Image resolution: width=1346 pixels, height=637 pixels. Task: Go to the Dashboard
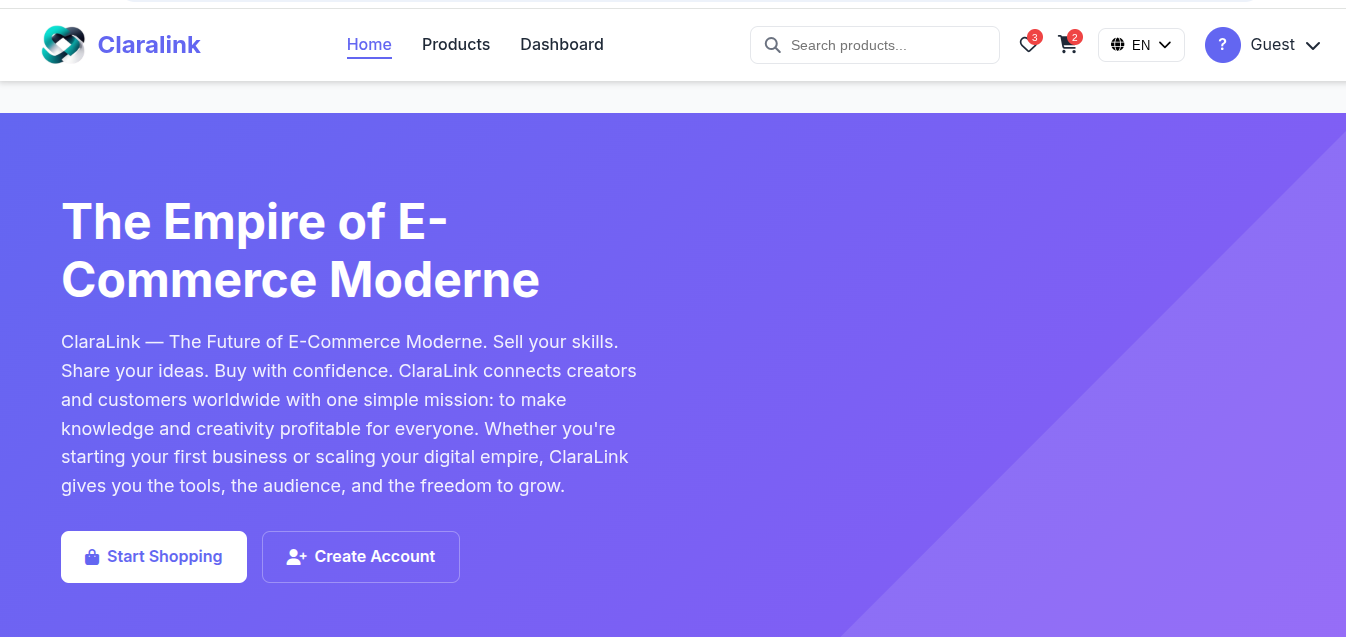tap(562, 44)
